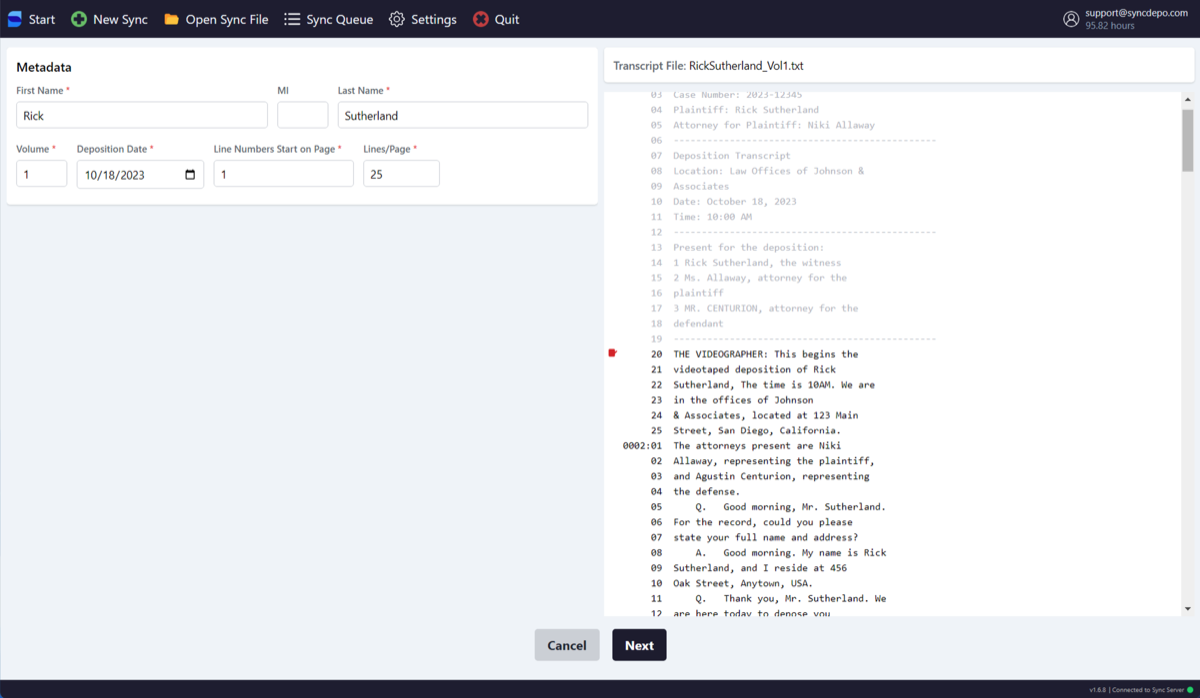The image size is (1200, 698).
Task: Click the Cancel button
Action: pyautogui.click(x=567, y=645)
